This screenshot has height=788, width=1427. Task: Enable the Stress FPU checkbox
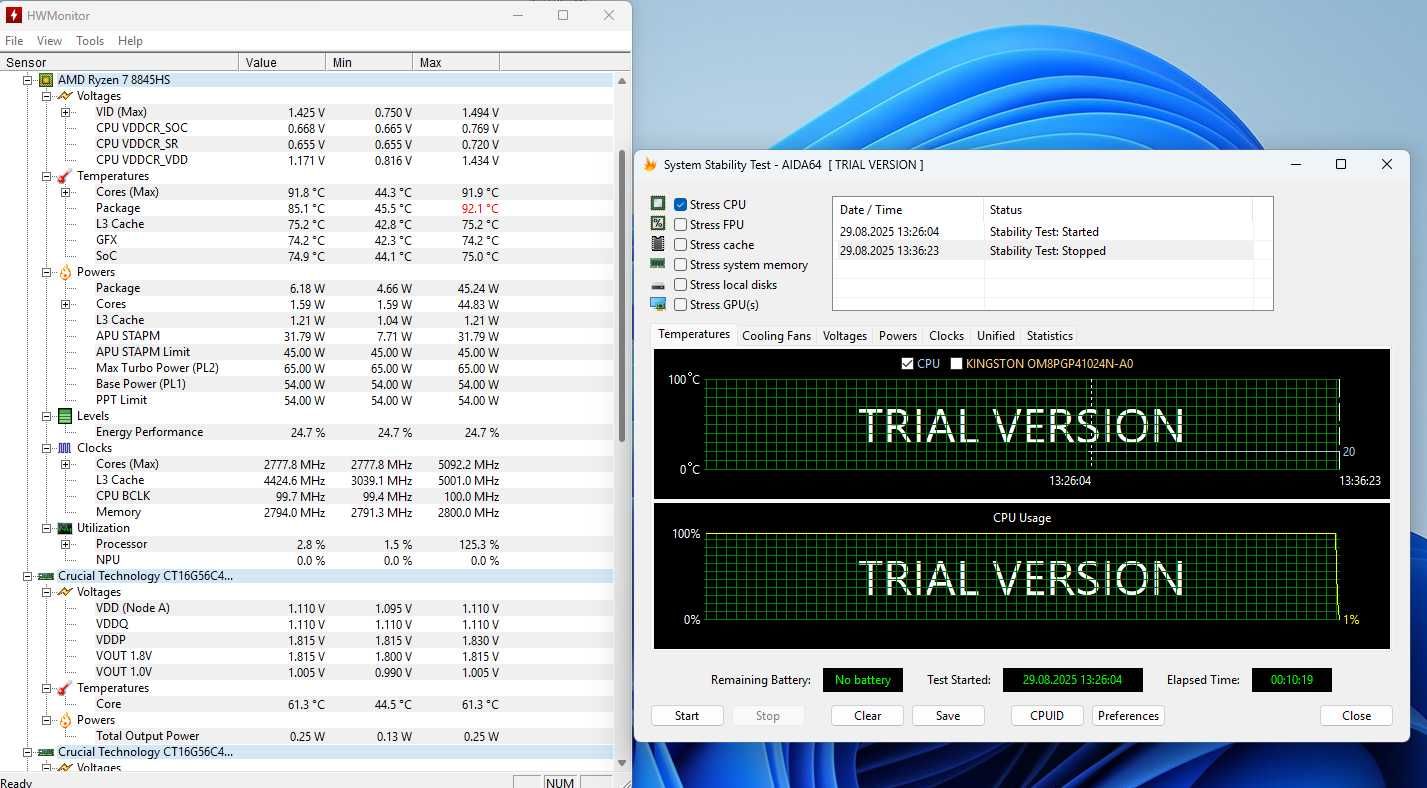pyautogui.click(x=681, y=224)
